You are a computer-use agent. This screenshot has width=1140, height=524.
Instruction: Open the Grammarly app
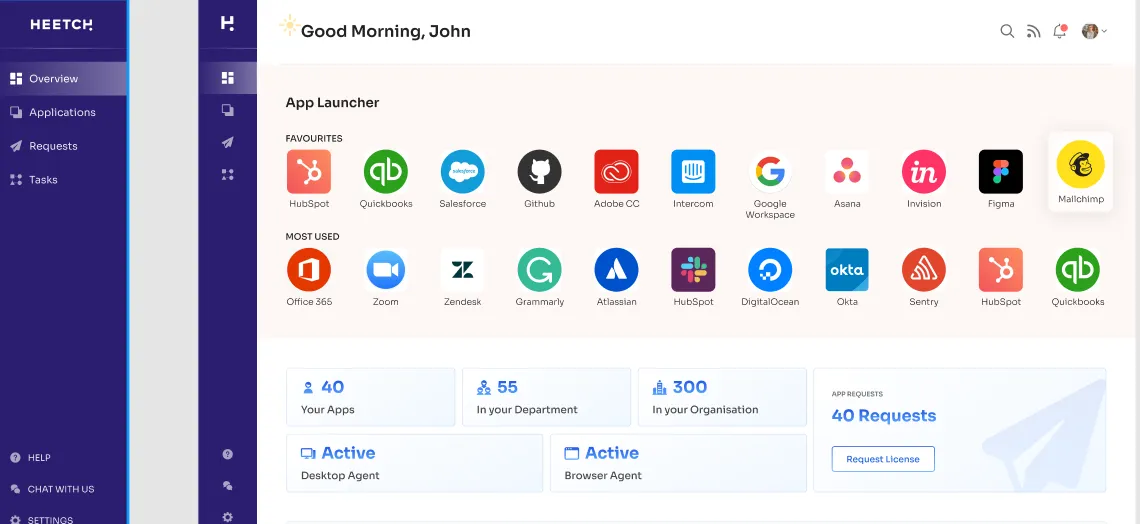pyautogui.click(x=539, y=270)
